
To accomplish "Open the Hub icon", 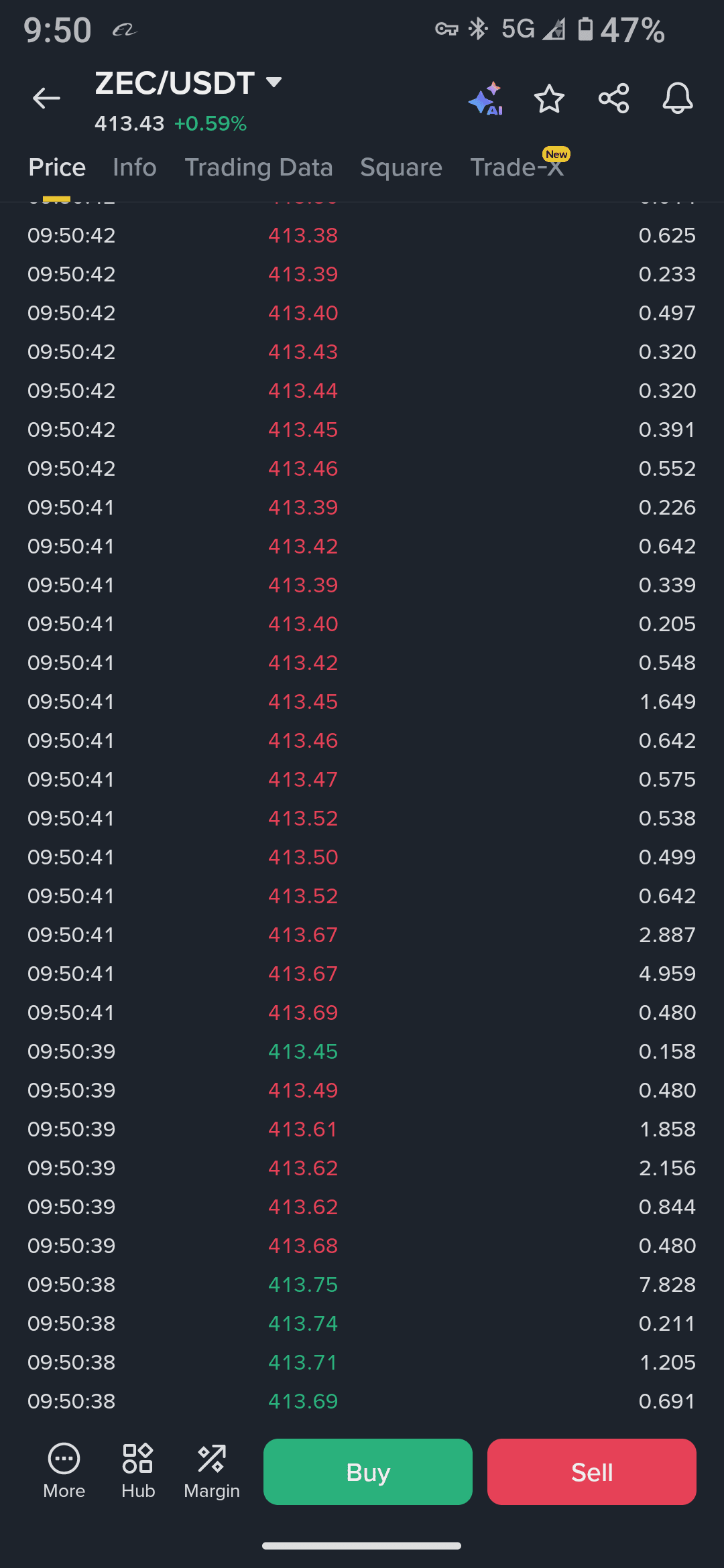I will pyautogui.click(x=138, y=1472).
